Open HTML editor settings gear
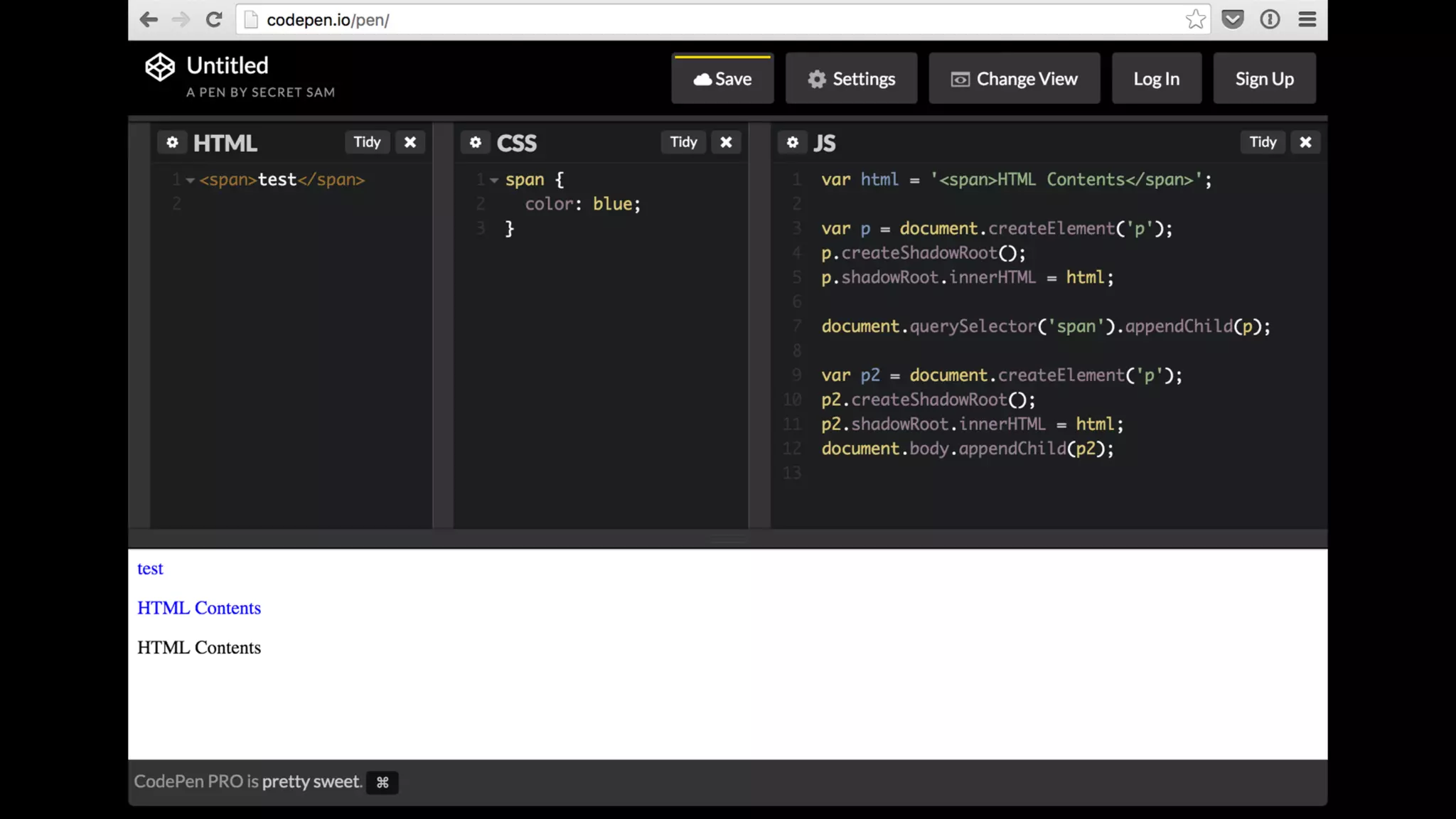 coord(172,142)
